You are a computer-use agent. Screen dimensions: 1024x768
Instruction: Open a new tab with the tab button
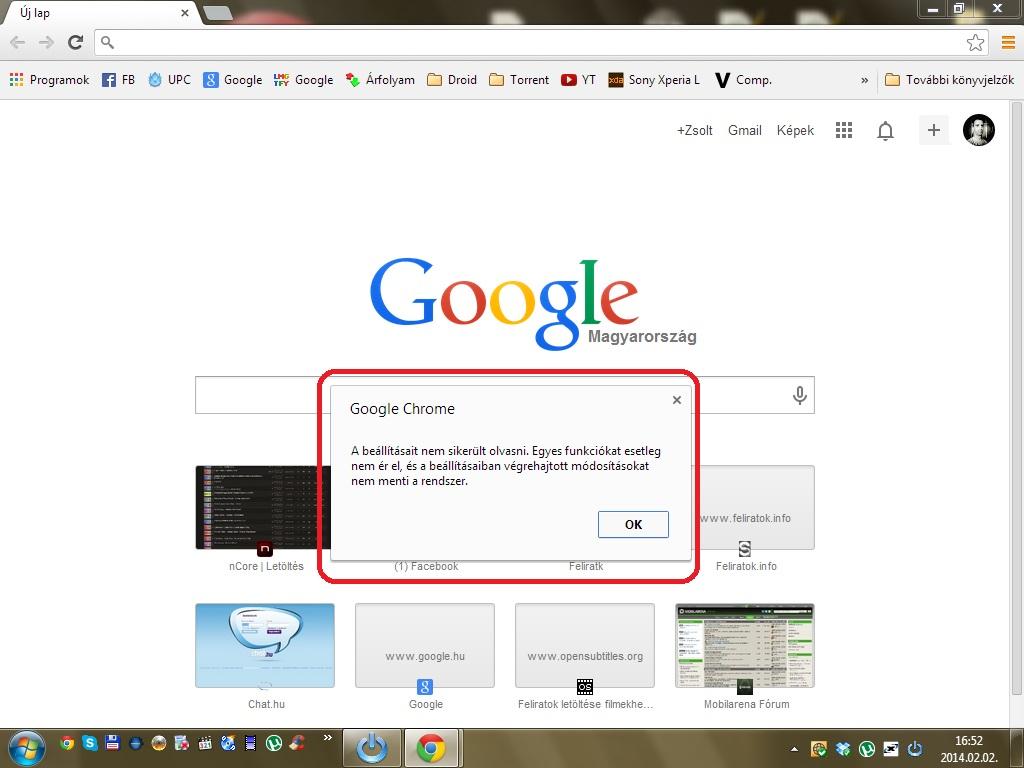click(217, 12)
